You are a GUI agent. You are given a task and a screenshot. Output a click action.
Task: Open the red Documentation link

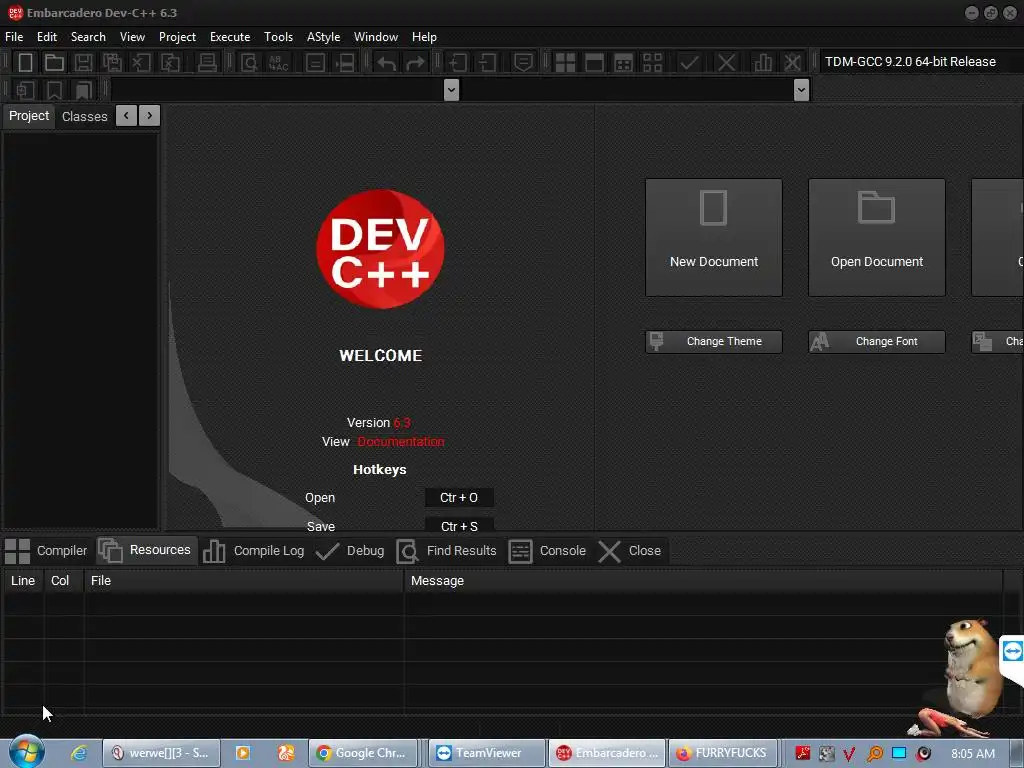pyautogui.click(x=400, y=441)
